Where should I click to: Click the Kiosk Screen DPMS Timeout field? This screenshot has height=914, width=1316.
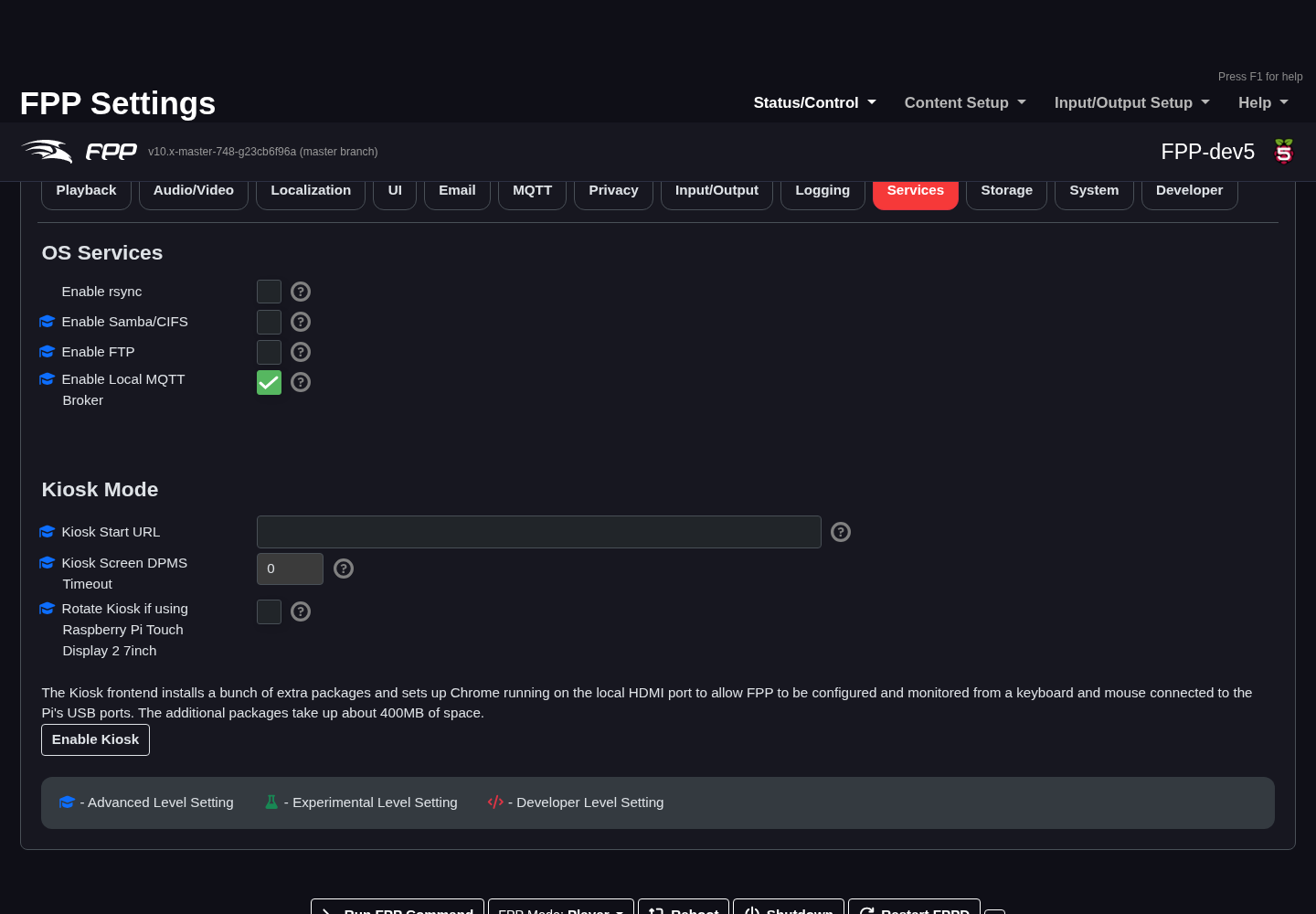click(x=290, y=569)
